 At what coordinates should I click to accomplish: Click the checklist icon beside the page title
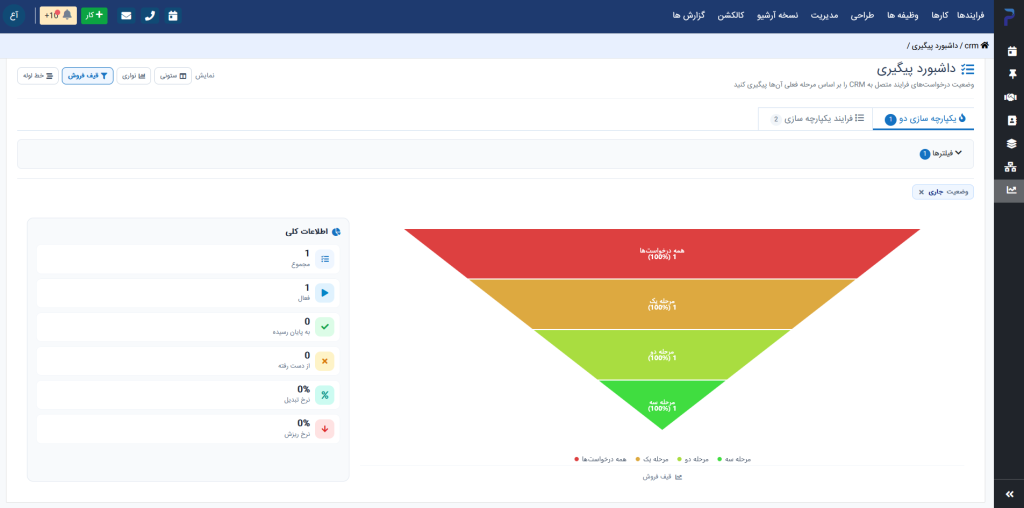click(x=967, y=69)
